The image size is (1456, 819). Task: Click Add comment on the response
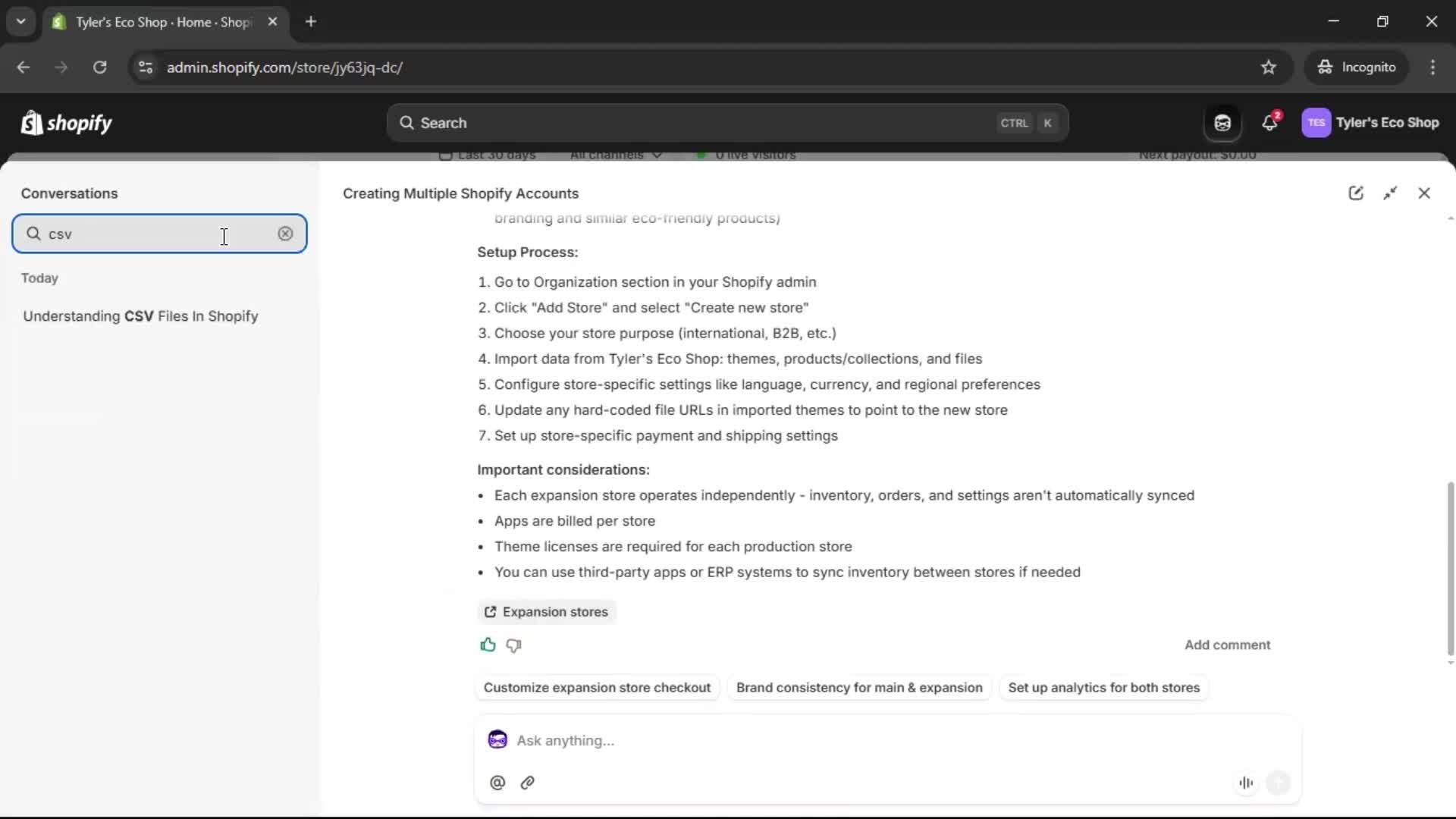[x=1227, y=645]
